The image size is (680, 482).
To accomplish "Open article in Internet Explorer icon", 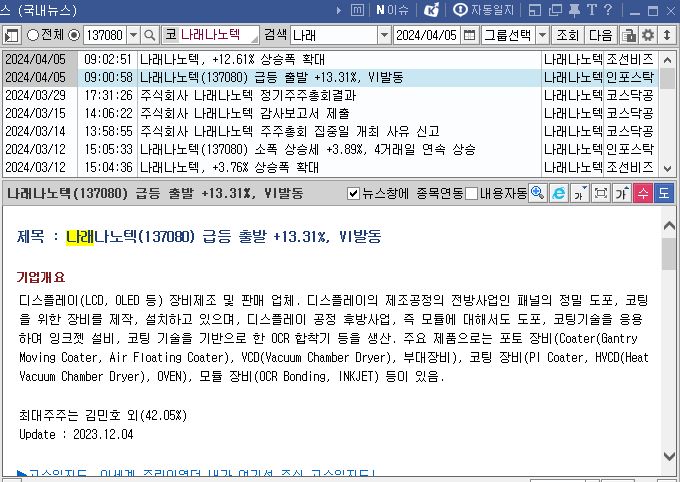I will click(559, 193).
